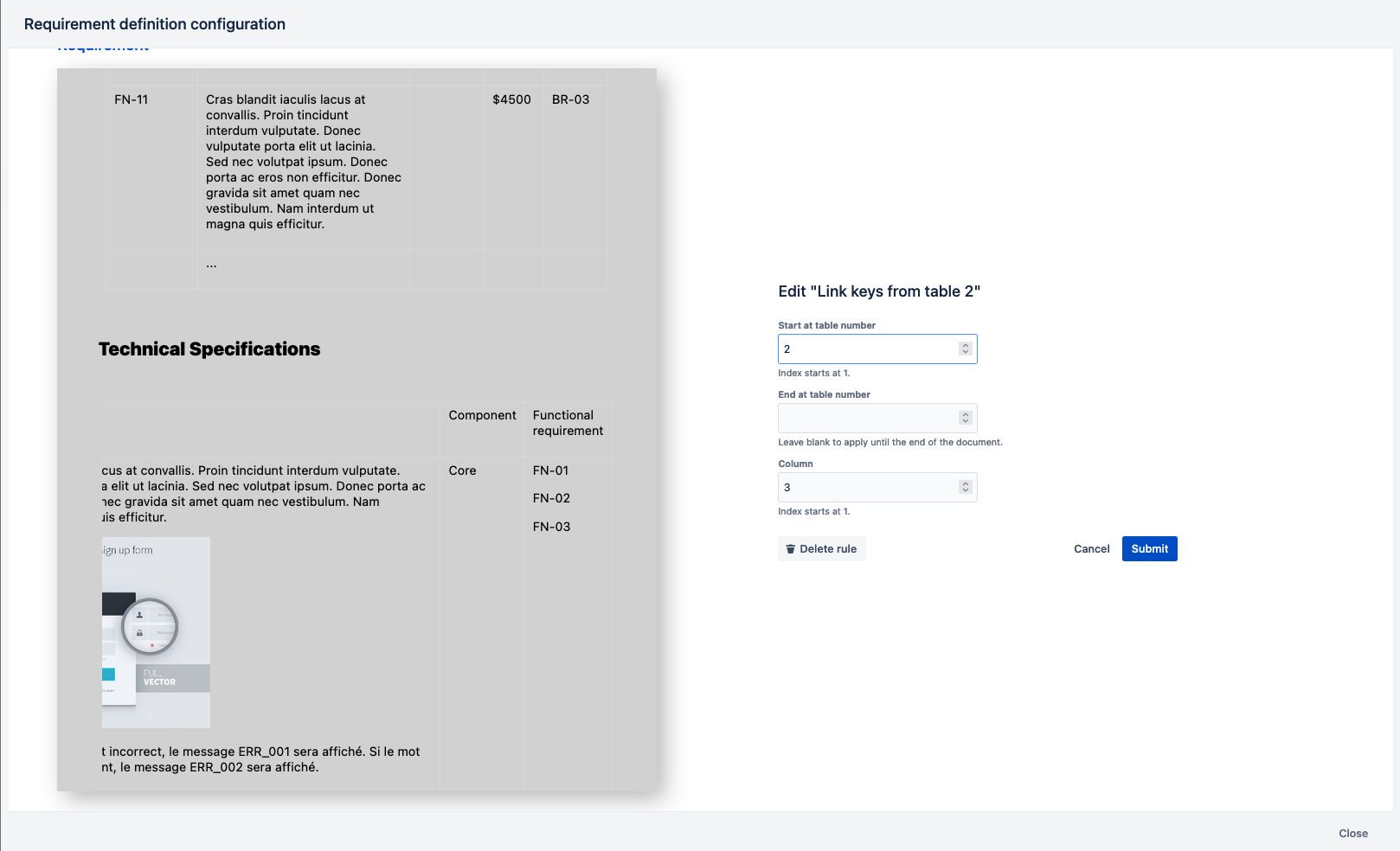Click the End at table number stepper arrows

coord(966,419)
